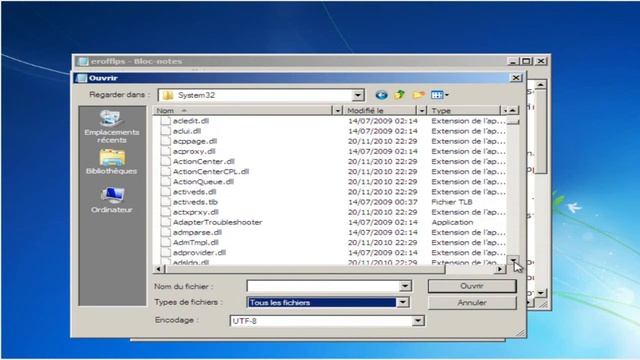Click the file icon beside actxprxy.dll
640x360 pixels.
coord(165,212)
